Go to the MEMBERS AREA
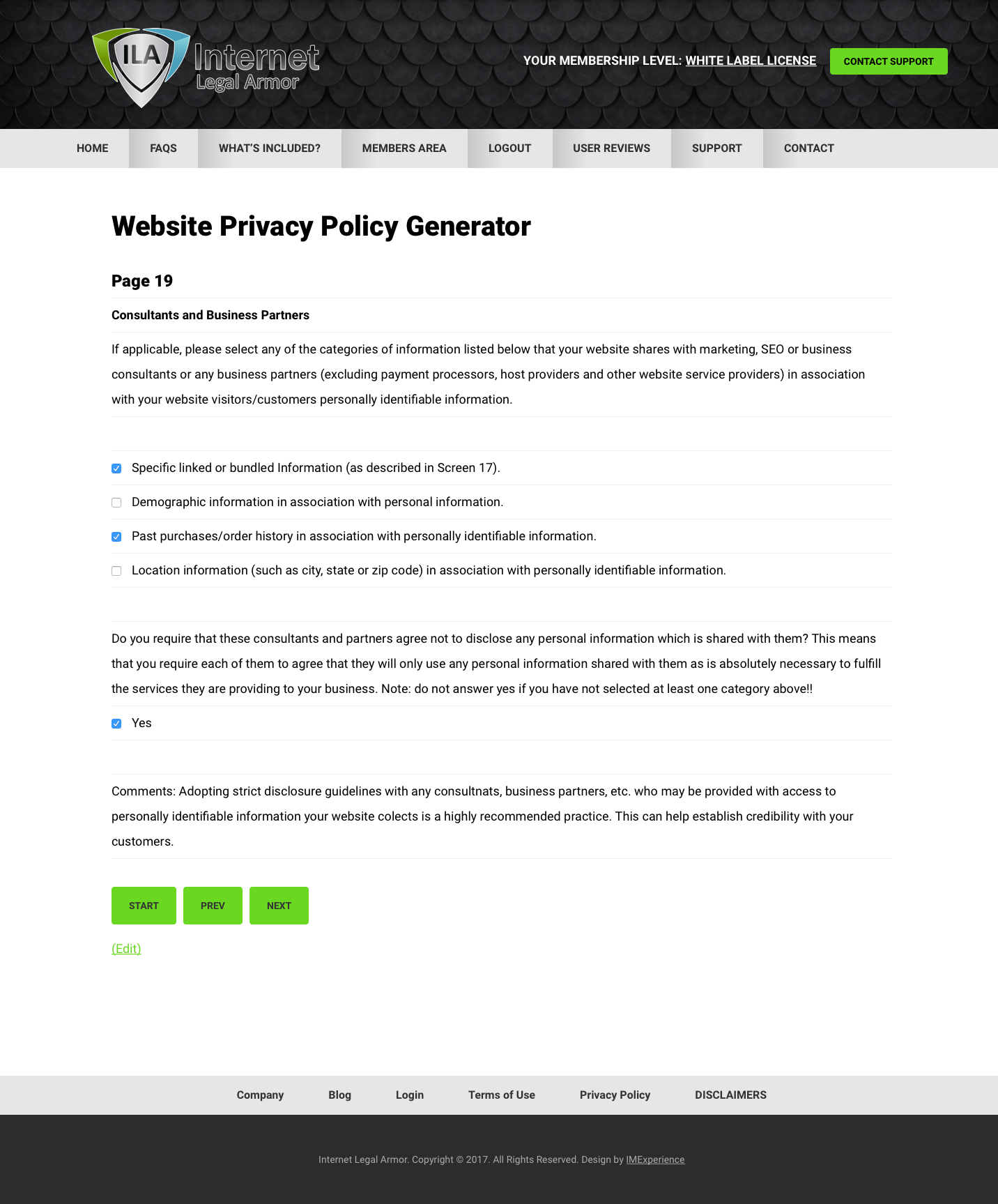Viewport: 998px width, 1204px height. 404,148
